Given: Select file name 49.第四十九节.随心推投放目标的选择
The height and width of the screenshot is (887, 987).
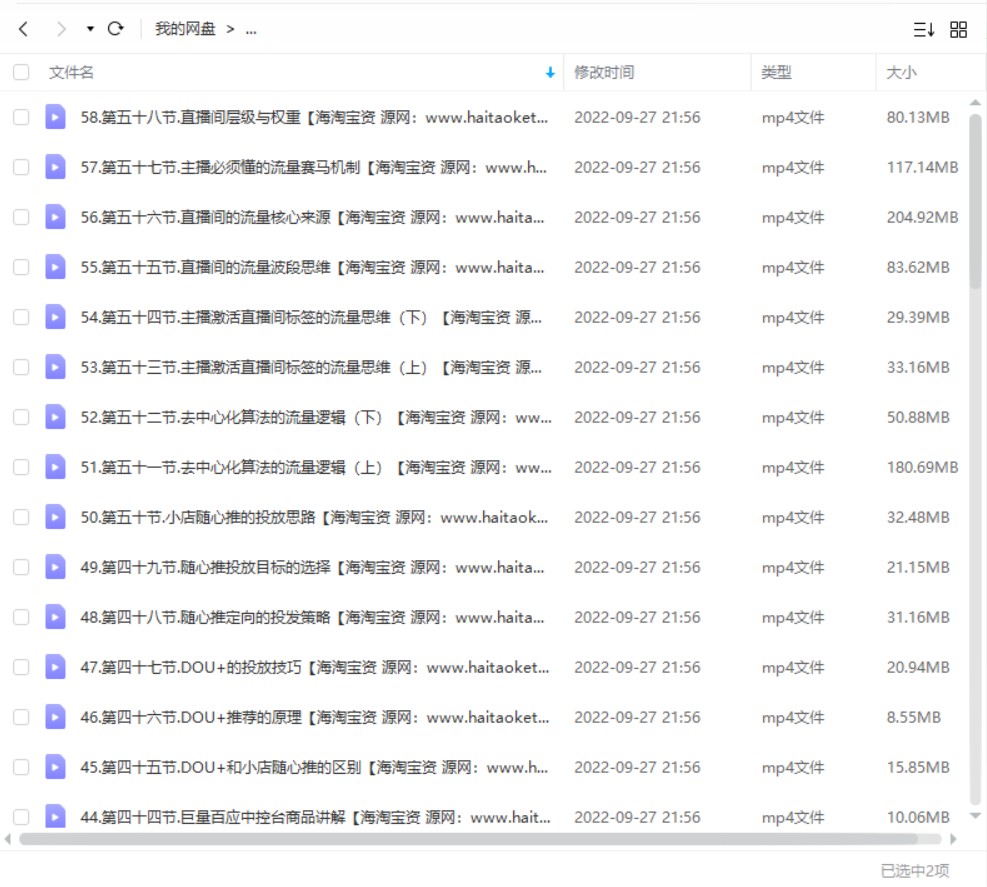Looking at the screenshot, I should pos(312,567).
